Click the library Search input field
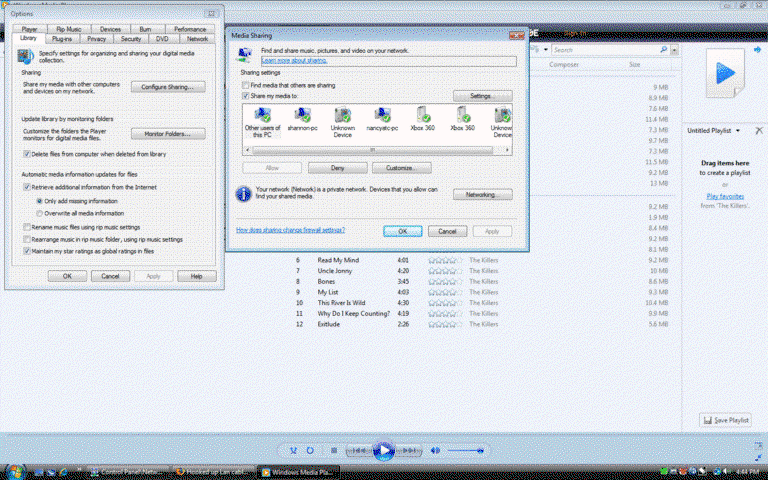Image resolution: width=768 pixels, height=480 pixels. (606, 50)
